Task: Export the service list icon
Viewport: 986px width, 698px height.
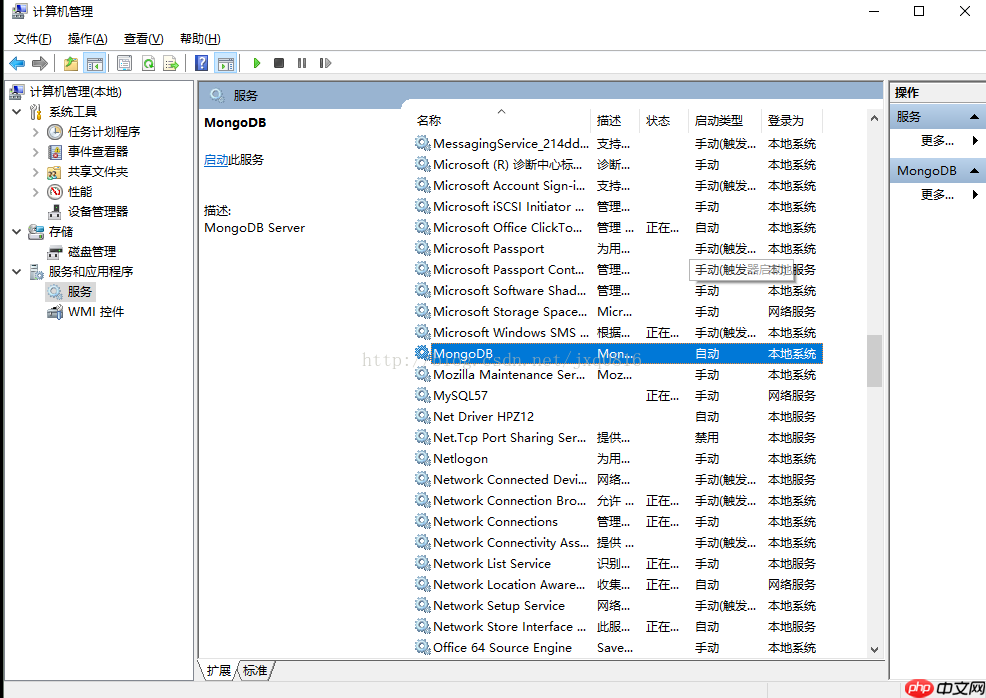Action: coord(172,63)
